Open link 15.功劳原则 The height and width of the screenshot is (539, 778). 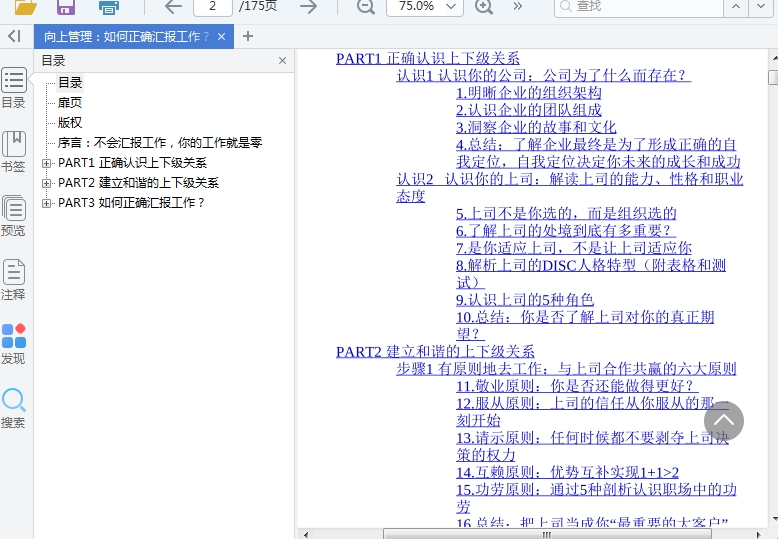pos(596,498)
